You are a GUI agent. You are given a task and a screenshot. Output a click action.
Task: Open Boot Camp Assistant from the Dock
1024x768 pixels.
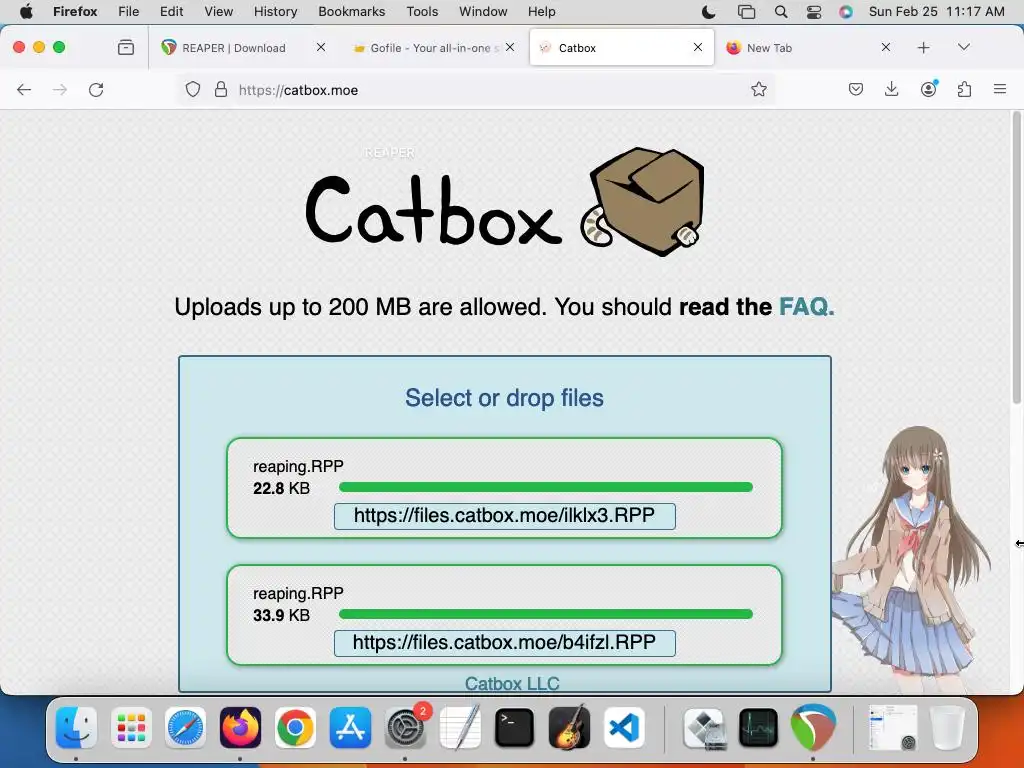point(704,727)
